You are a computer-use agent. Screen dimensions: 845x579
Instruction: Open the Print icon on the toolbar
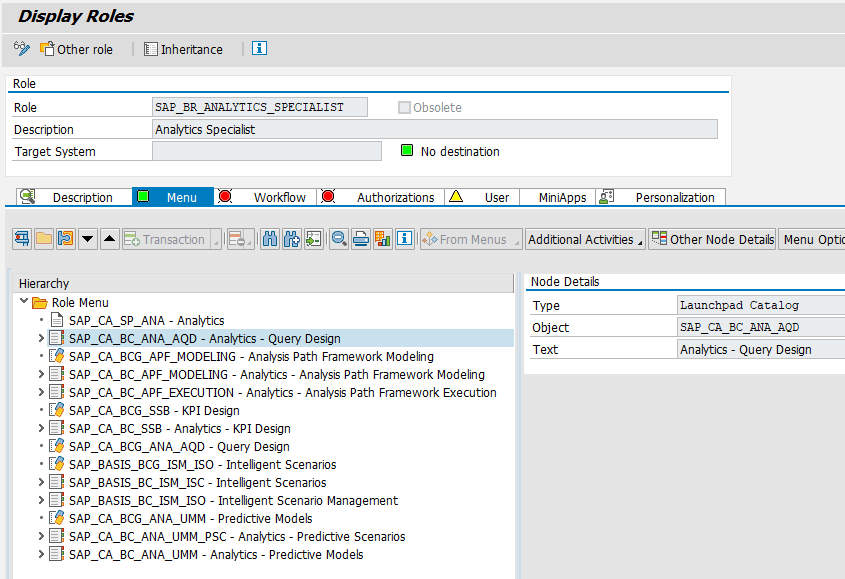(359, 240)
